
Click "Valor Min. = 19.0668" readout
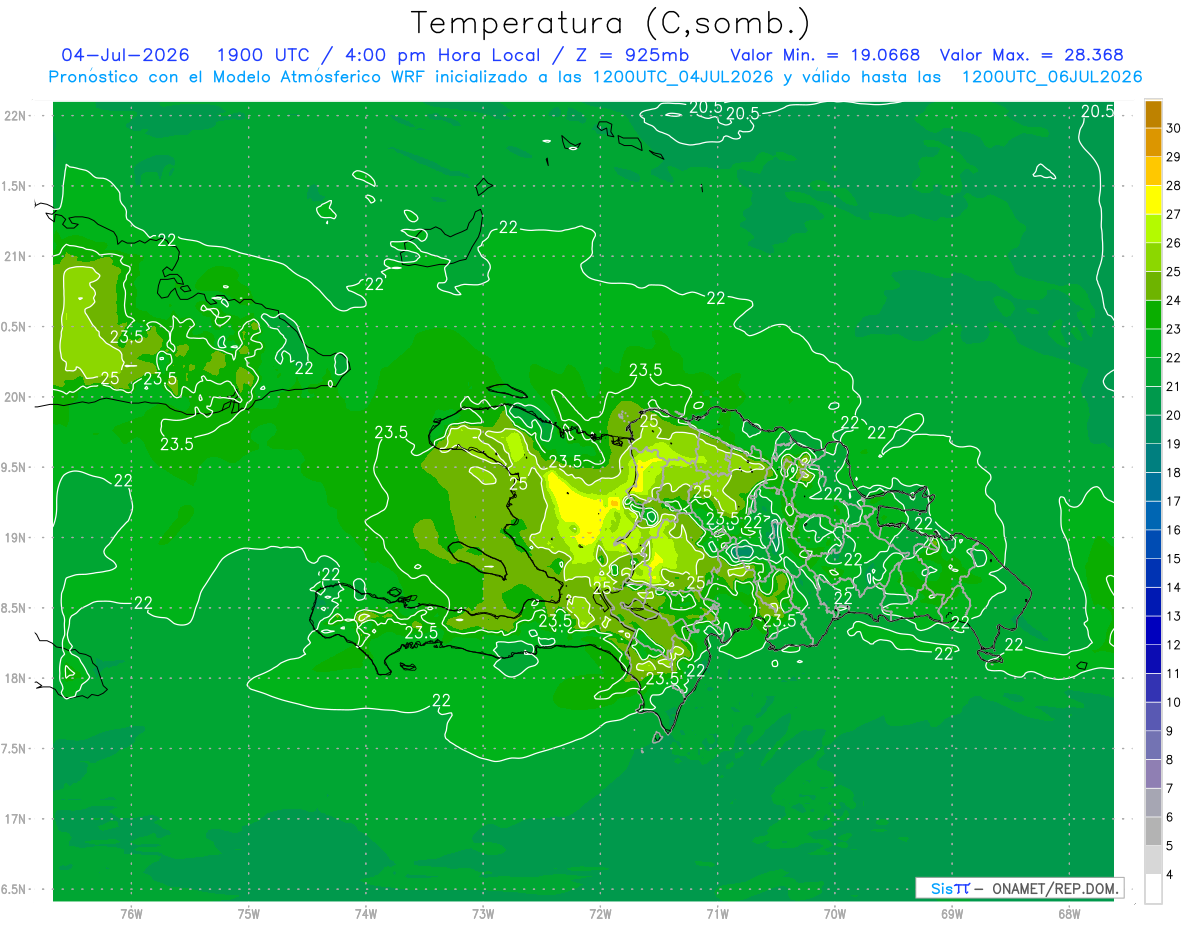pyautogui.click(x=825, y=55)
